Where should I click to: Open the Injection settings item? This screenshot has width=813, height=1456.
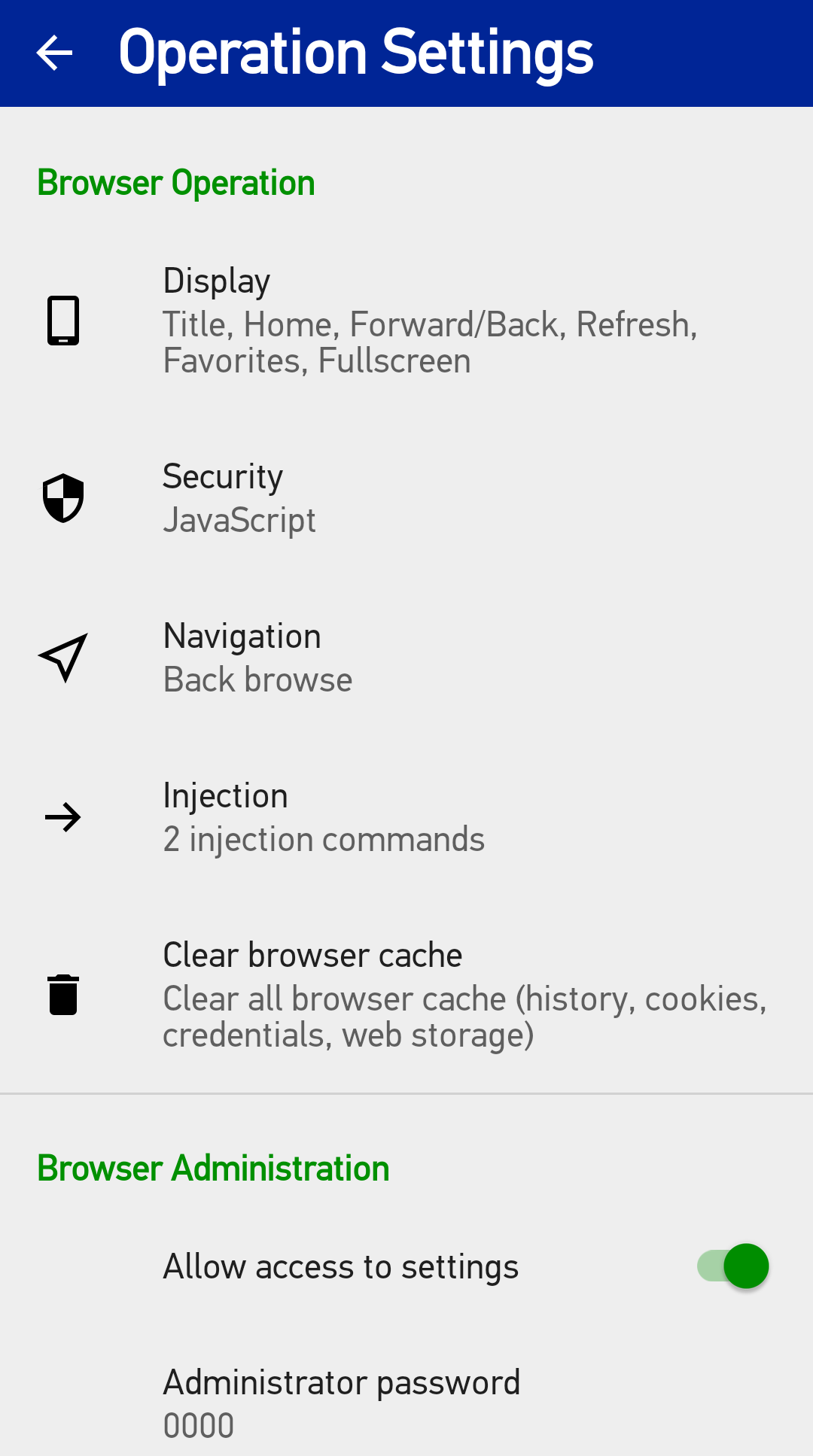pyautogui.click(x=406, y=817)
